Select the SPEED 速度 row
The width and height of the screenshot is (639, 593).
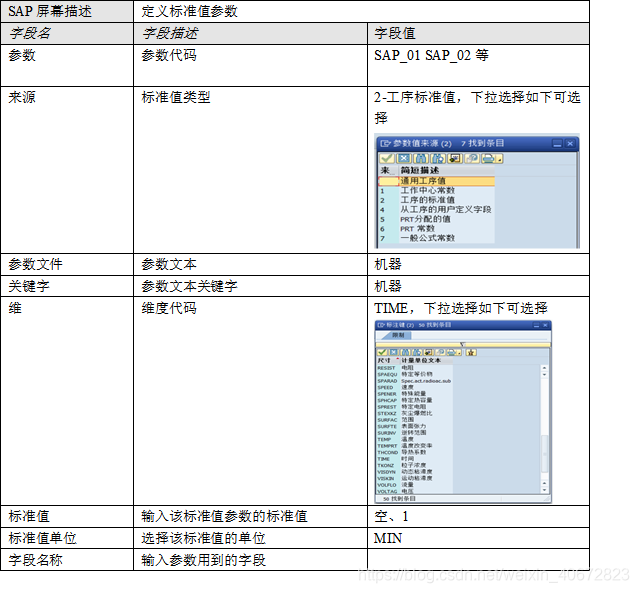(414, 387)
